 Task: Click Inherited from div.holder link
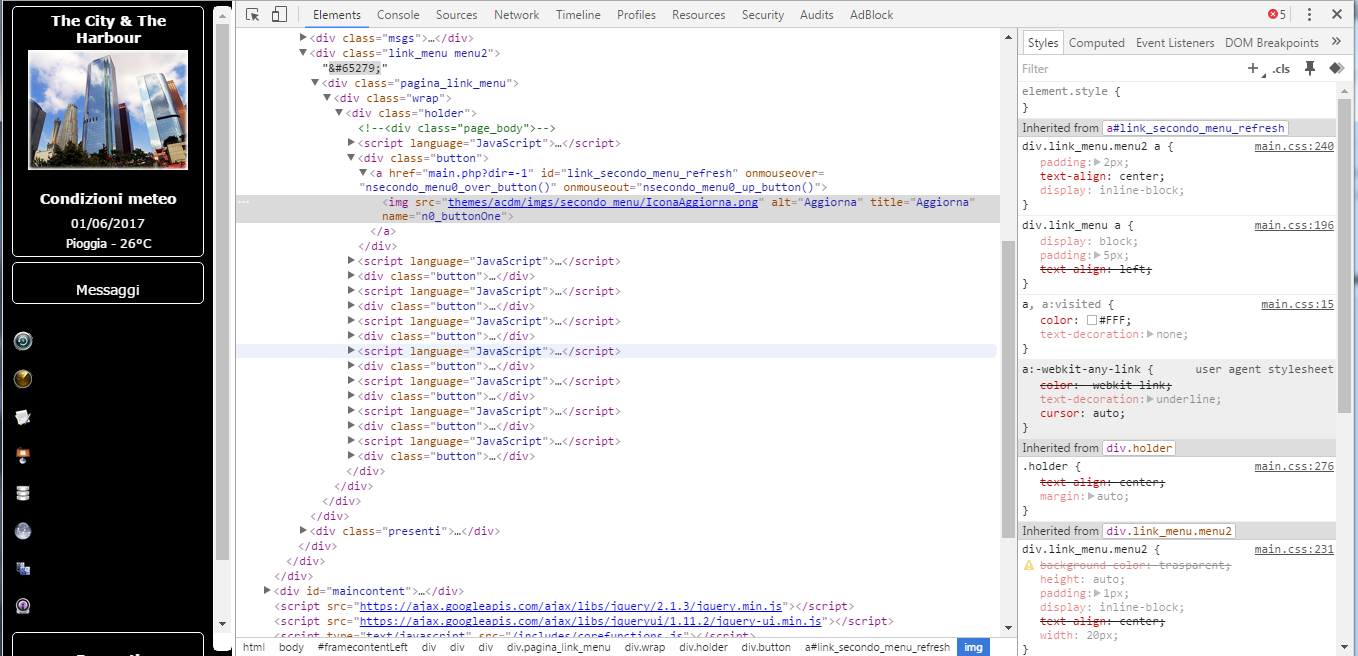coord(1139,448)
